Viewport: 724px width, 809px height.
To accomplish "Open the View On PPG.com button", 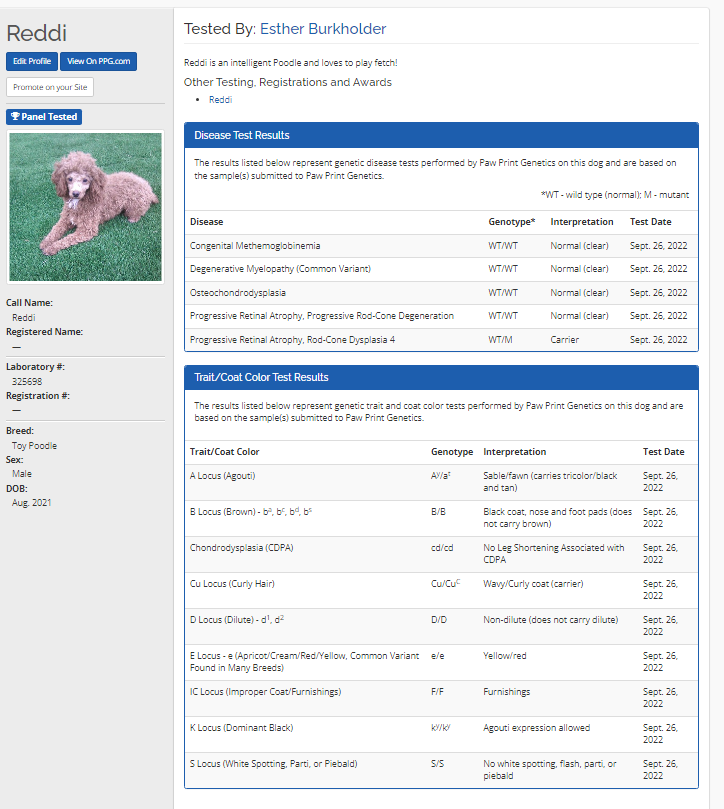I will pos(98,61).
